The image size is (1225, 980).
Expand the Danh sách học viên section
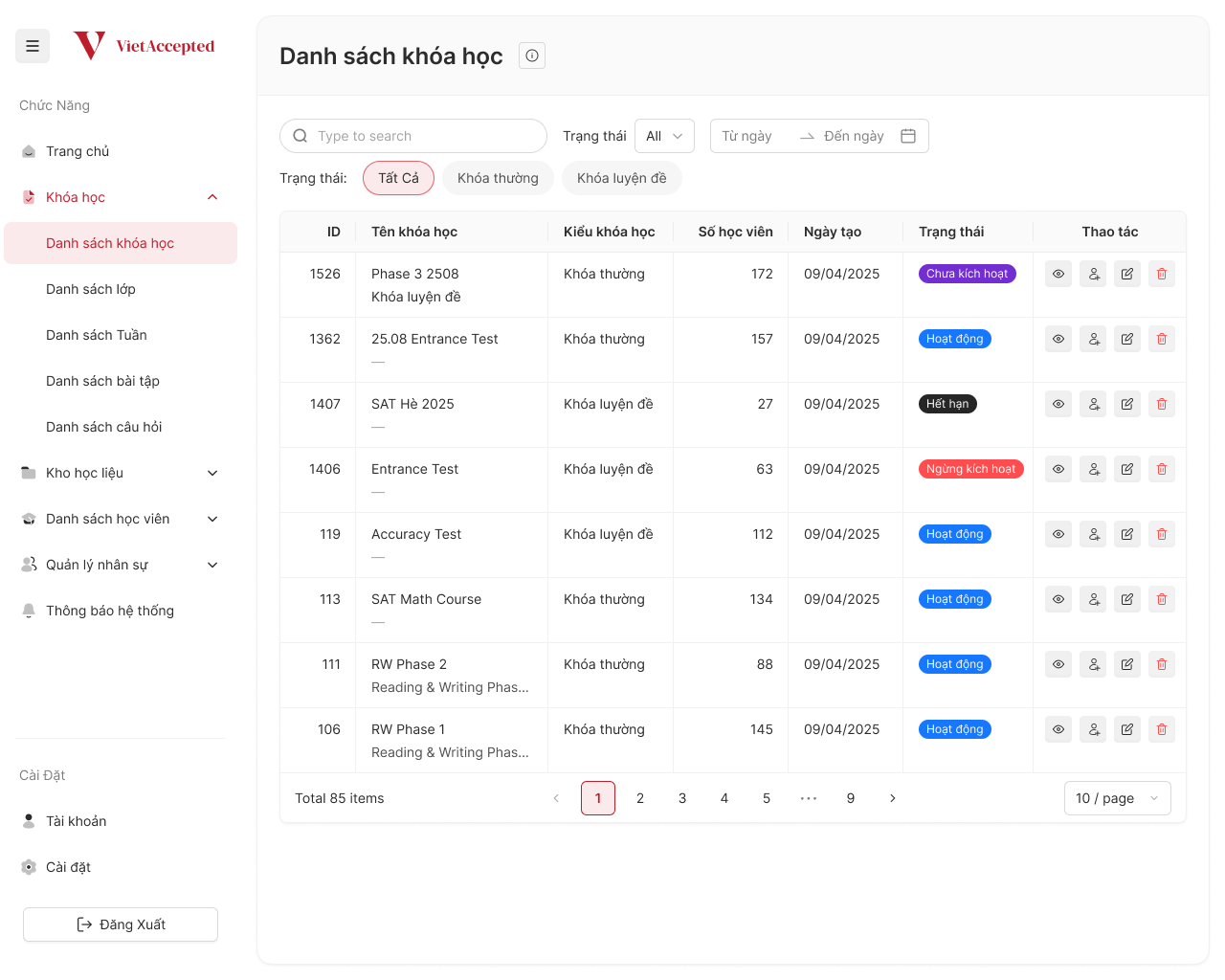click(x=121, y=519)
